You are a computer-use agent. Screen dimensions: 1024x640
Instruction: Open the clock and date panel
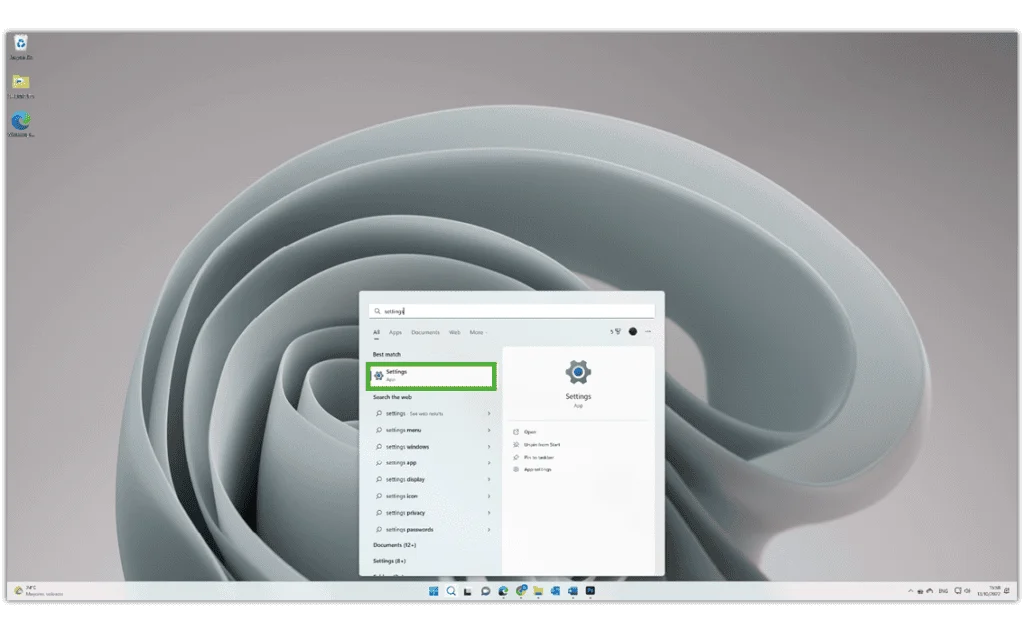(x=989, y=591)
